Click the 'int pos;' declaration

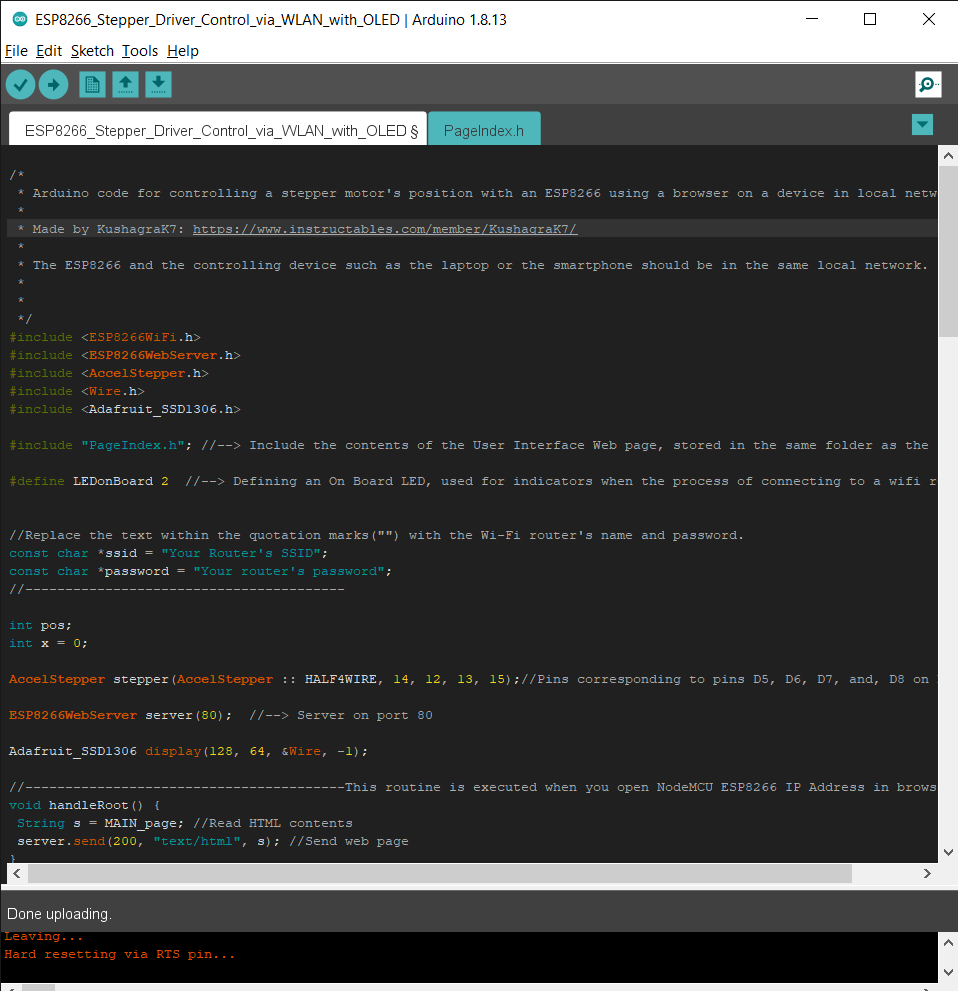point(40,625)
